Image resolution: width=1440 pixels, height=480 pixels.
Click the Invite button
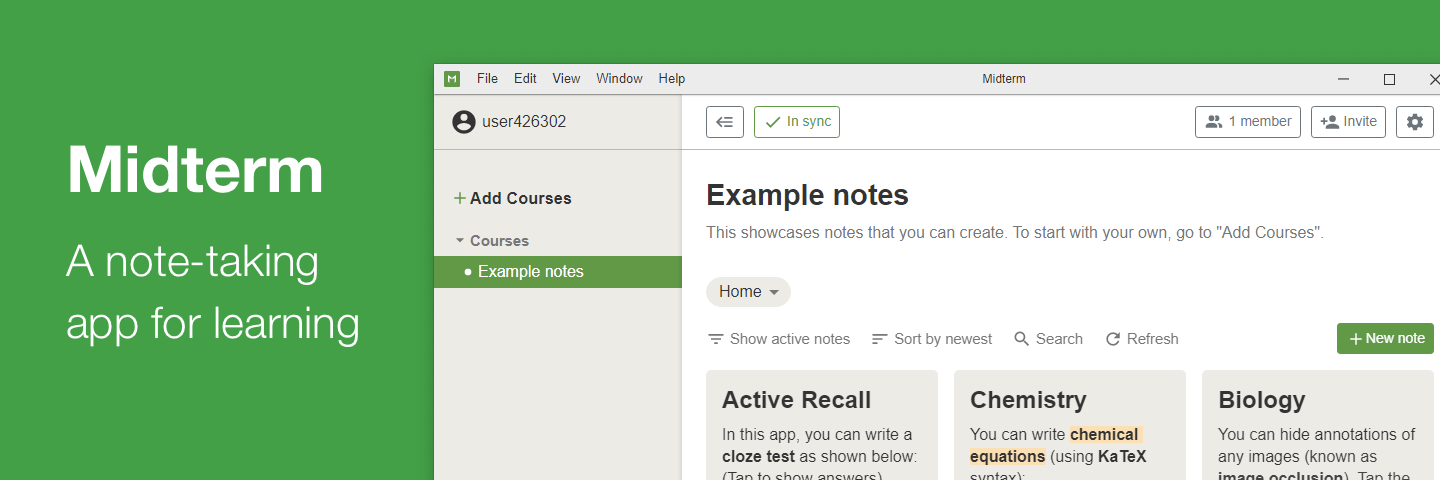(1348, 122)
